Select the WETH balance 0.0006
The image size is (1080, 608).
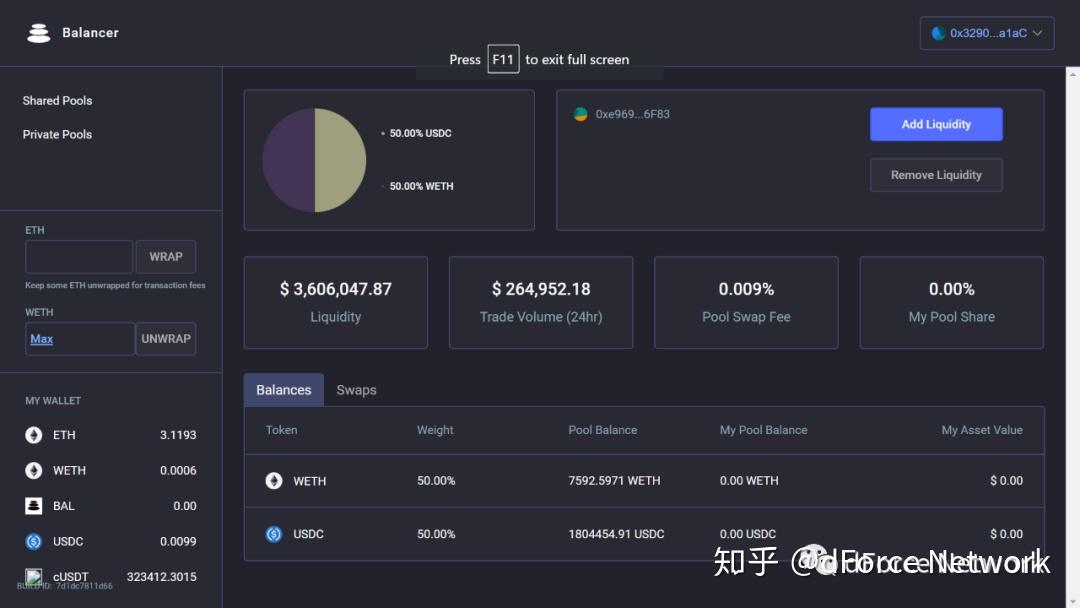coord(178,470)
